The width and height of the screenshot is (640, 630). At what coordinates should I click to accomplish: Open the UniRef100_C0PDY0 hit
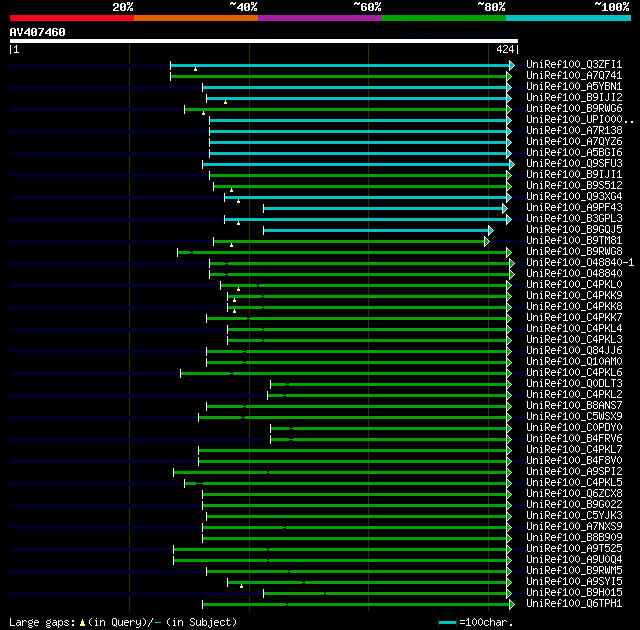click(x=574, y=428)
